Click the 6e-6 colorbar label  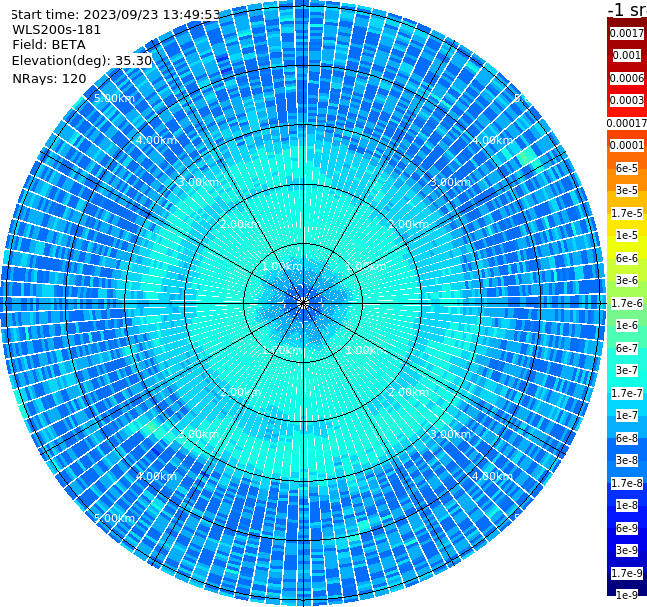click(x=627, y=258)
